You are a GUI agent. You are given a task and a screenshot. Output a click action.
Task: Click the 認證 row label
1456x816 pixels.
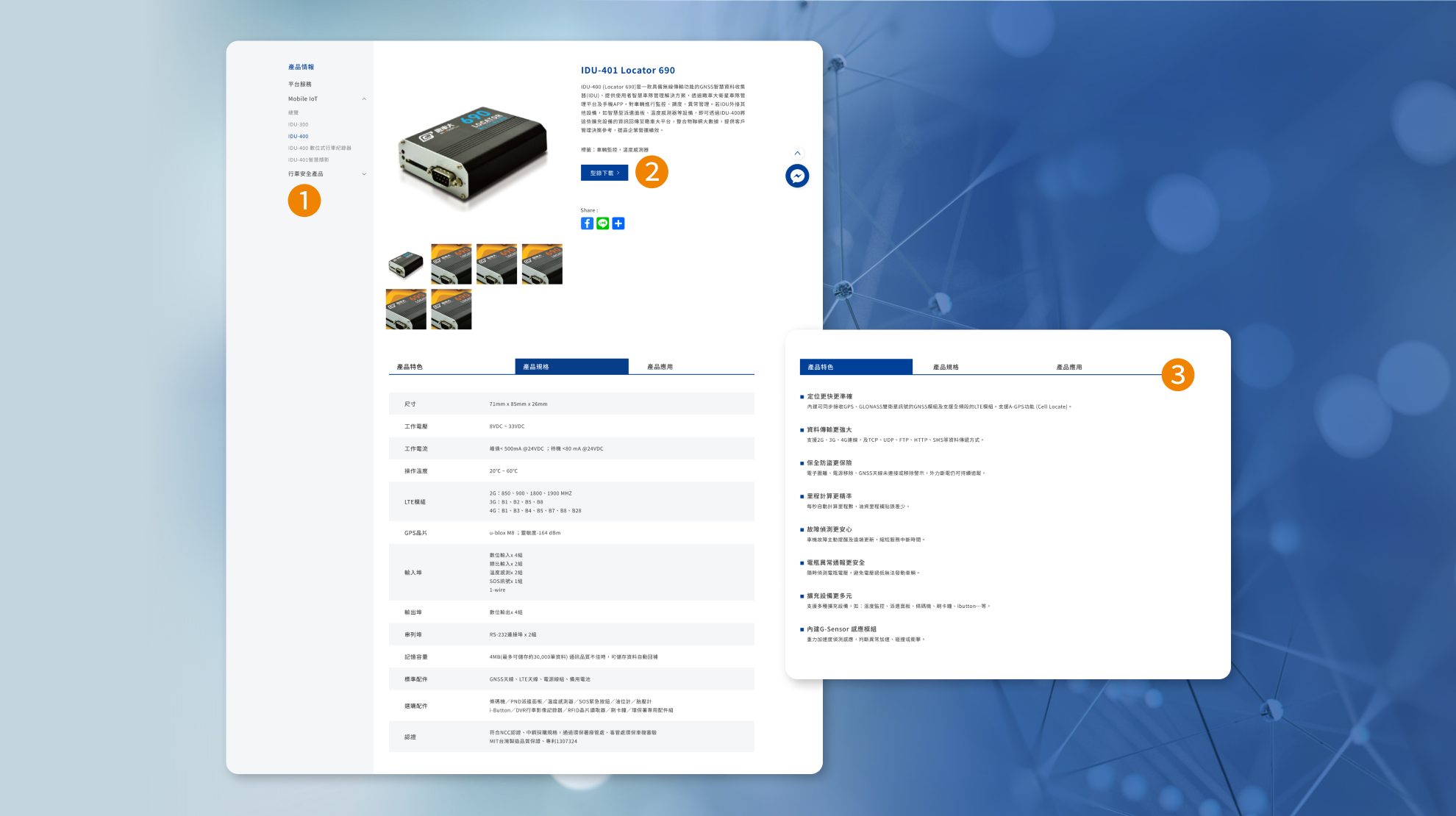click(410, 737)
